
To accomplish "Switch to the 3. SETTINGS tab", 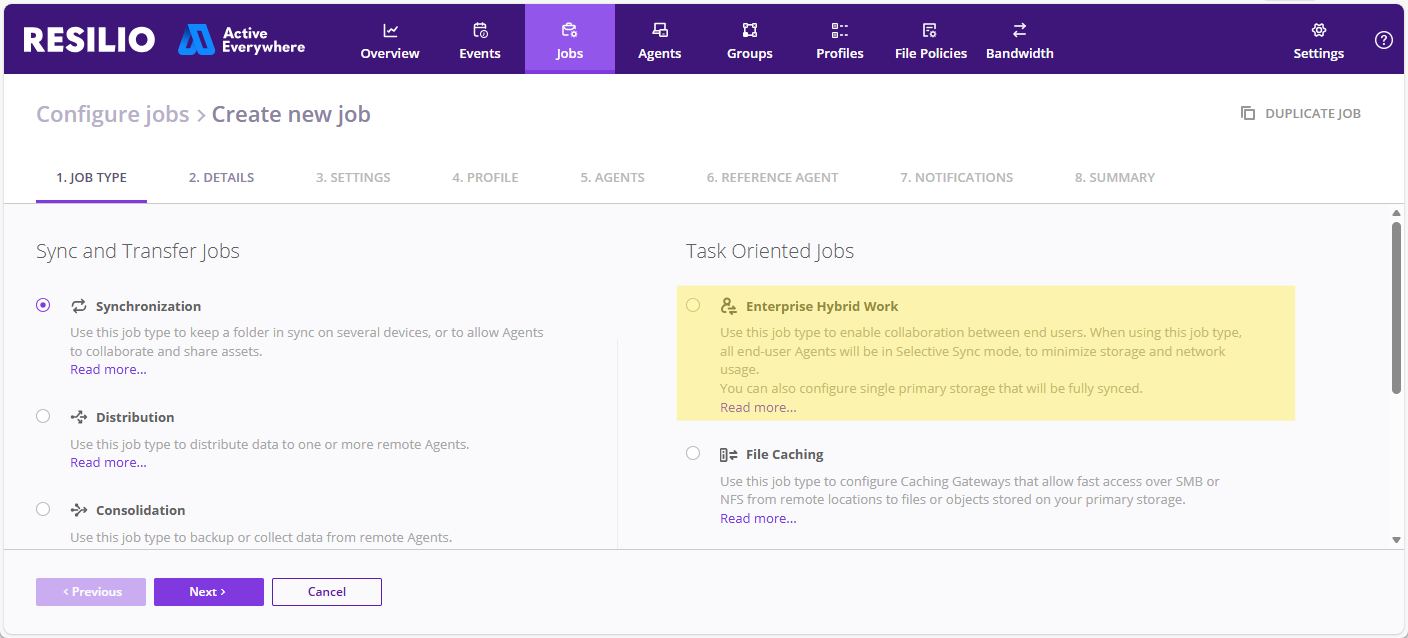I will pos(353,177).
